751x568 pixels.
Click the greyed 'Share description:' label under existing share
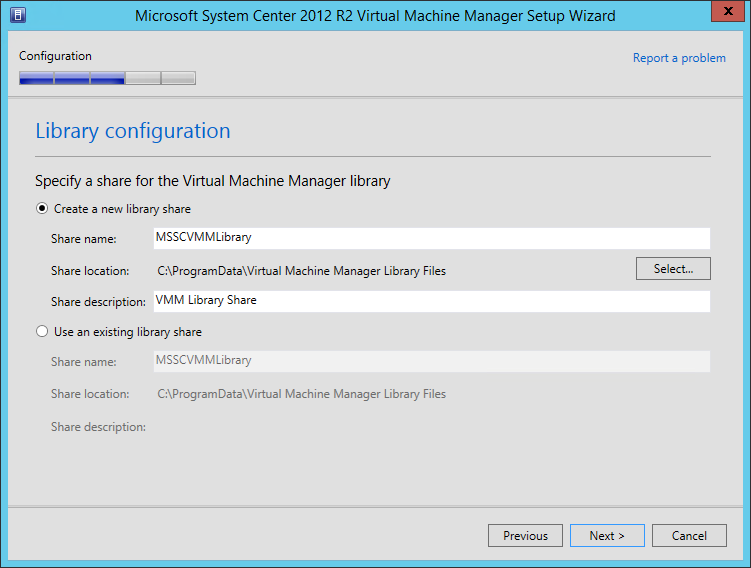(x=98, y=427)
